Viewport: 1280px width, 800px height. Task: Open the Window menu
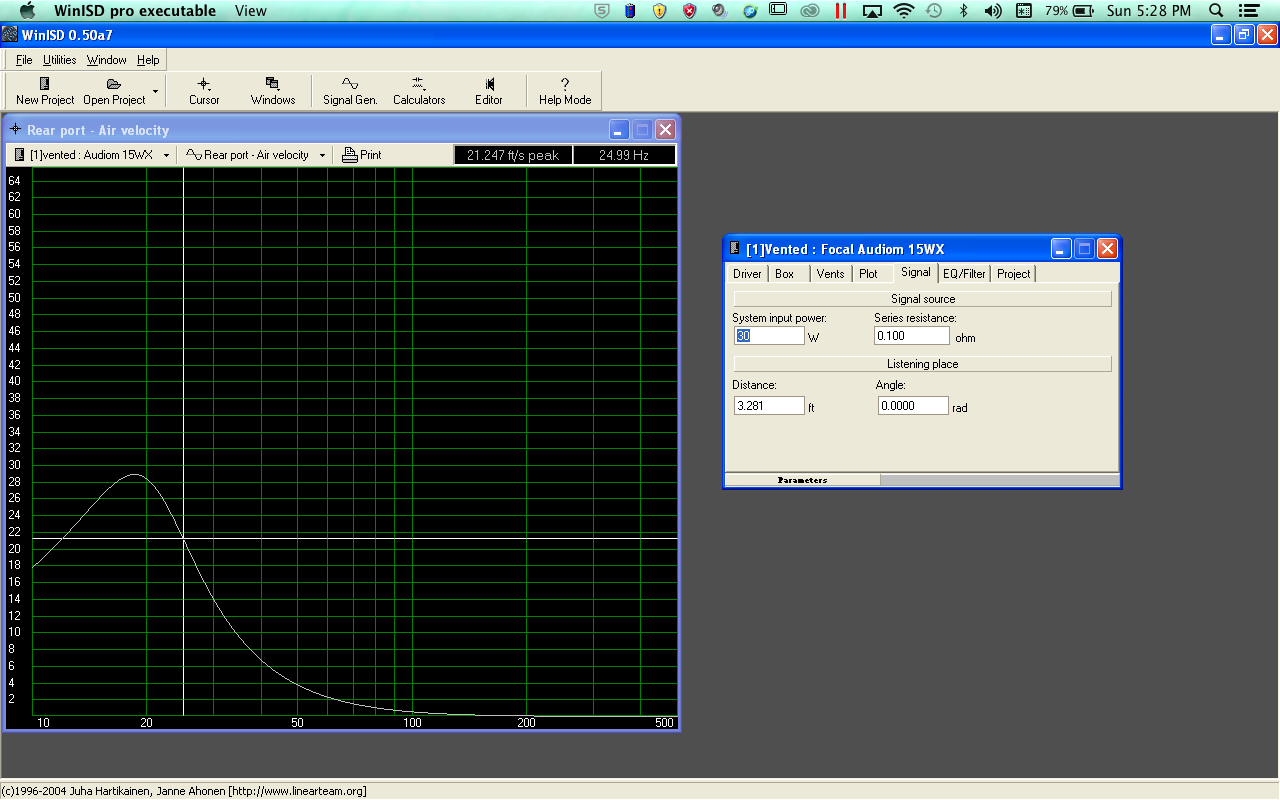[107, 60]
